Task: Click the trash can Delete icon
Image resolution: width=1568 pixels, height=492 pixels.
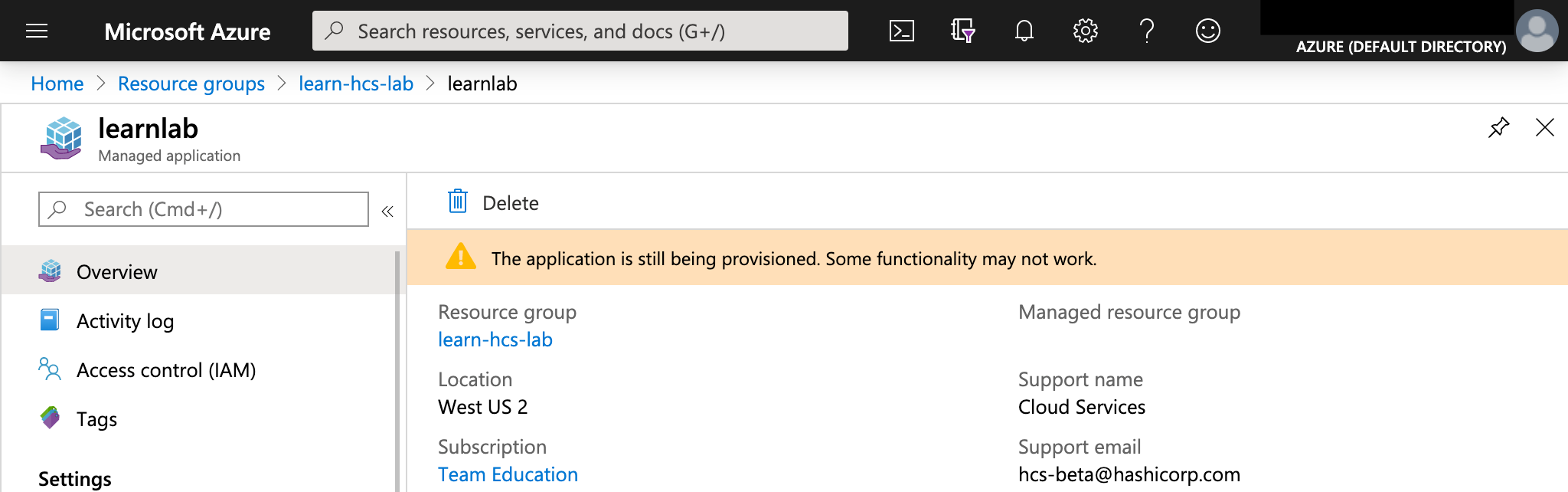Action: click(458, 202)
